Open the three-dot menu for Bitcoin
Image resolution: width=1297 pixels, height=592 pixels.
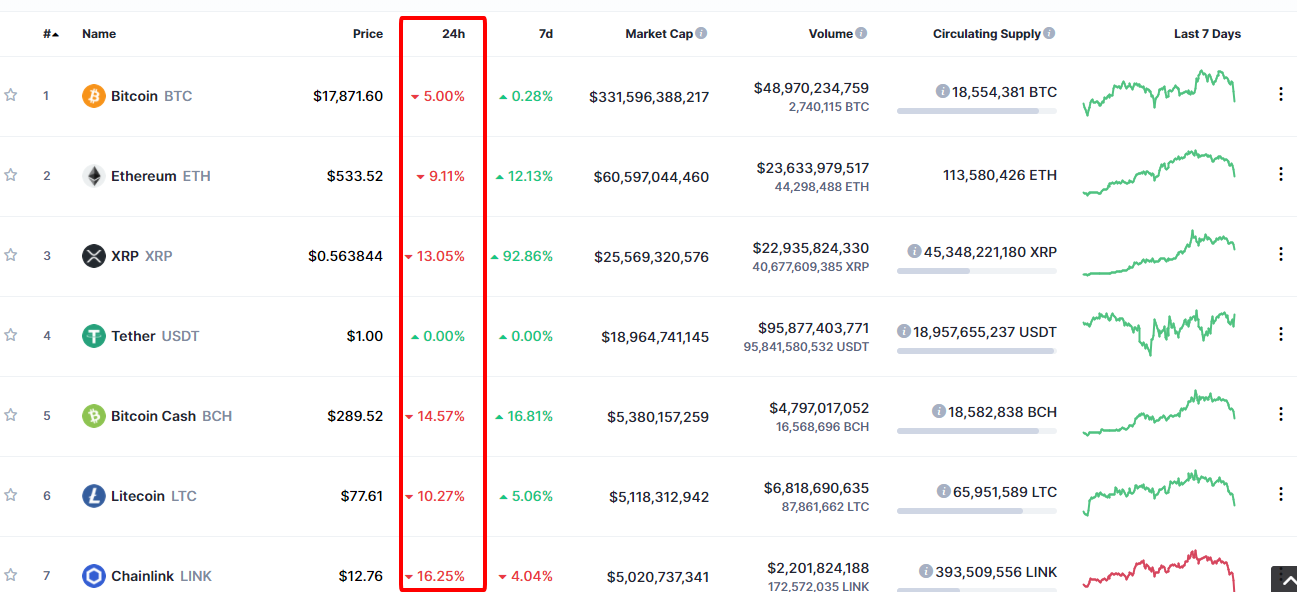1281,94
